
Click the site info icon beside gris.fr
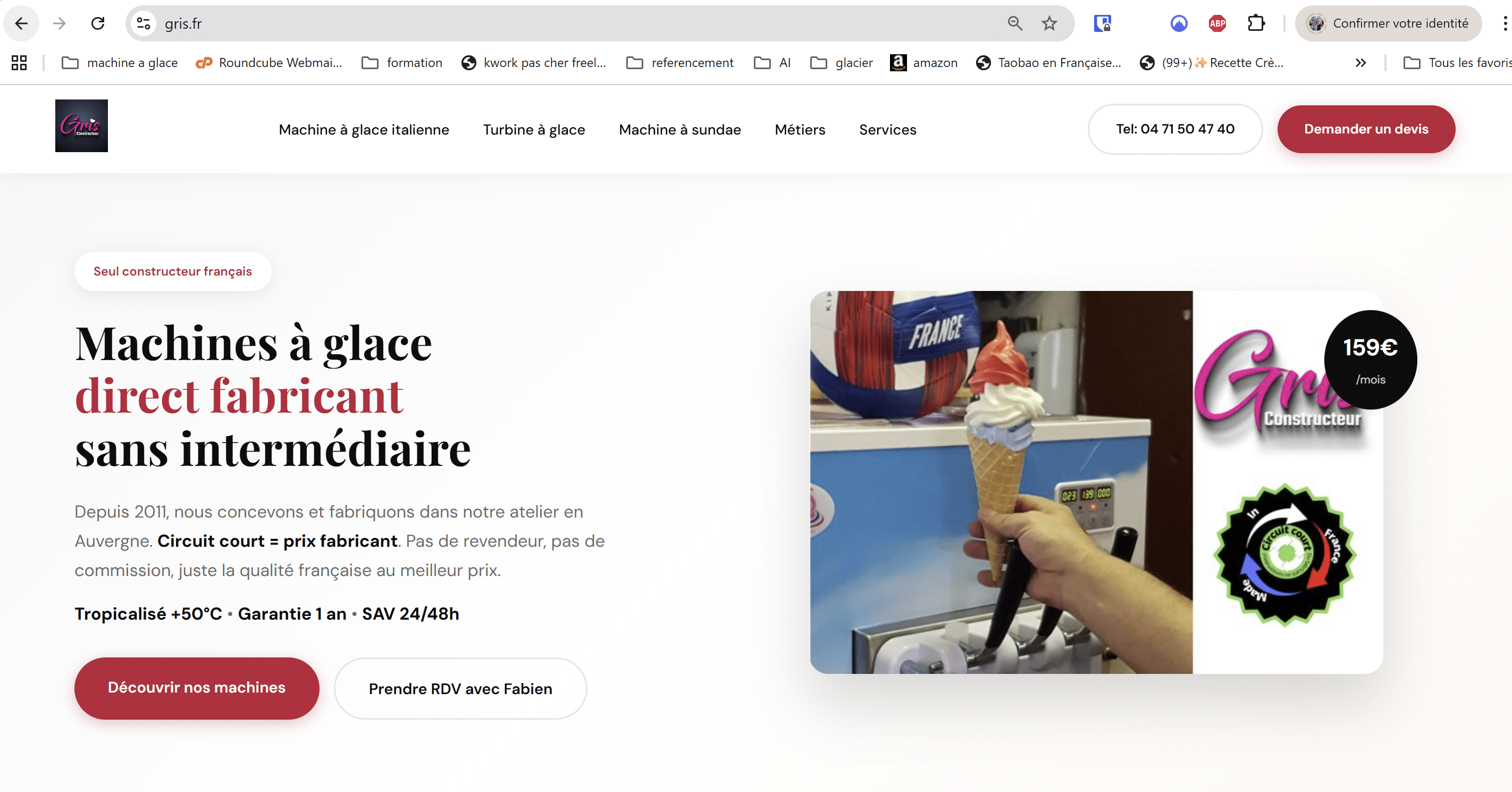click(x=143, y=23)
